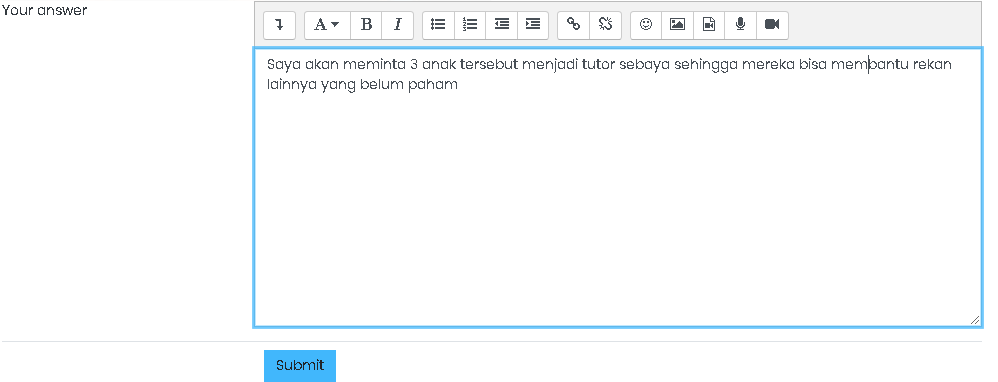Apply italic formatting
The image size is (998, 382).
(x=398, y=25)
